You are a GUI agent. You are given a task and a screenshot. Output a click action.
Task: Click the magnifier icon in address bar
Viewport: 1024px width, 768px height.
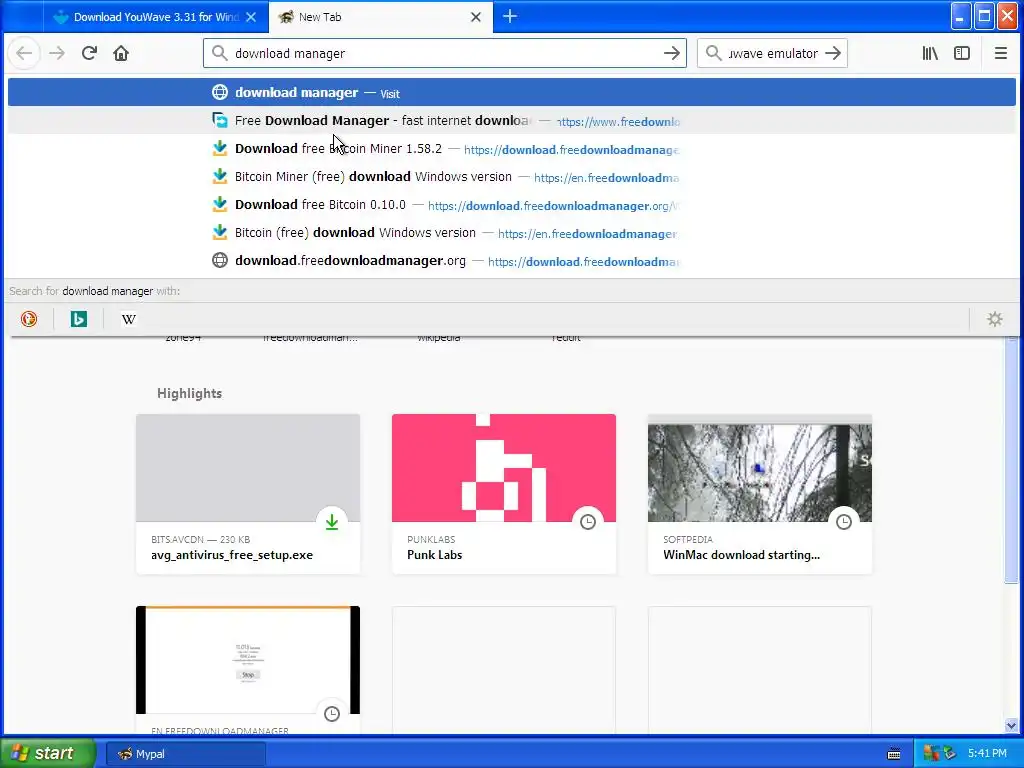220,54
